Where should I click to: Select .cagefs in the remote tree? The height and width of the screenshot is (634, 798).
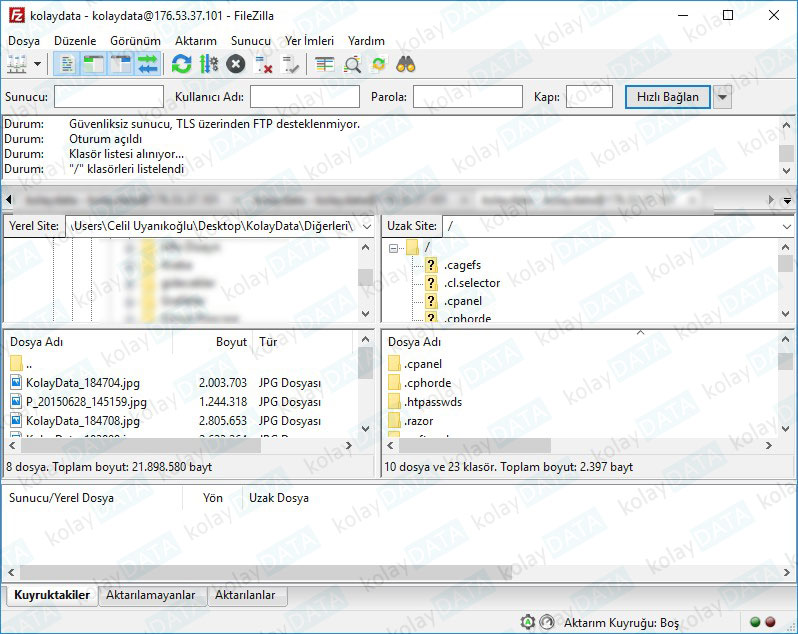pos(462,265)
